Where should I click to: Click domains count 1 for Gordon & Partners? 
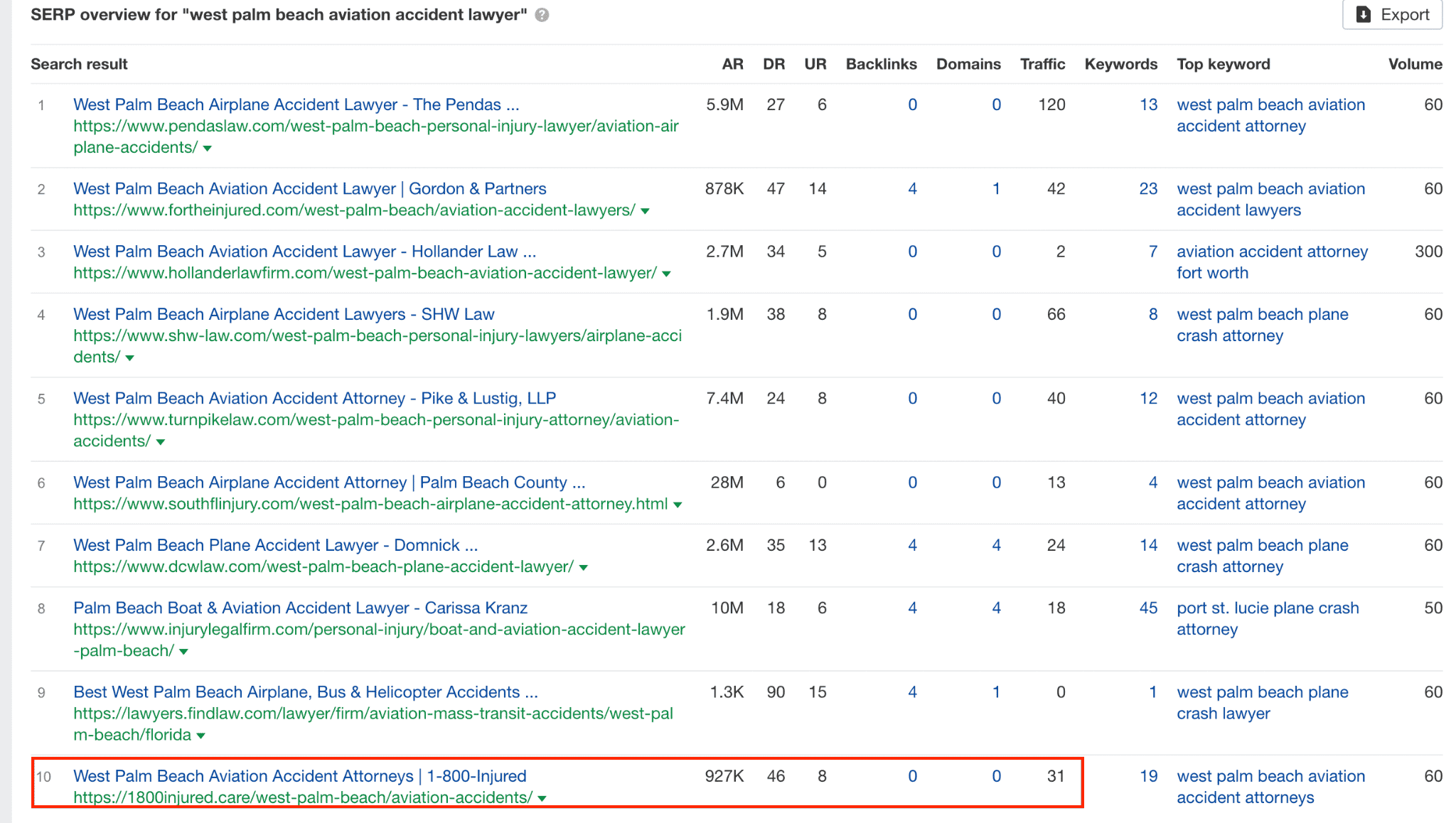(996, 188)
